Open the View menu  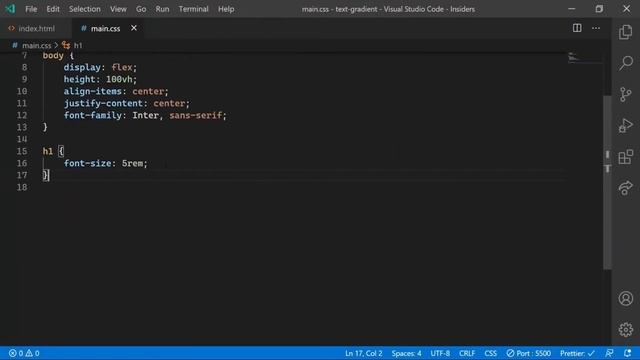(118, 9)
